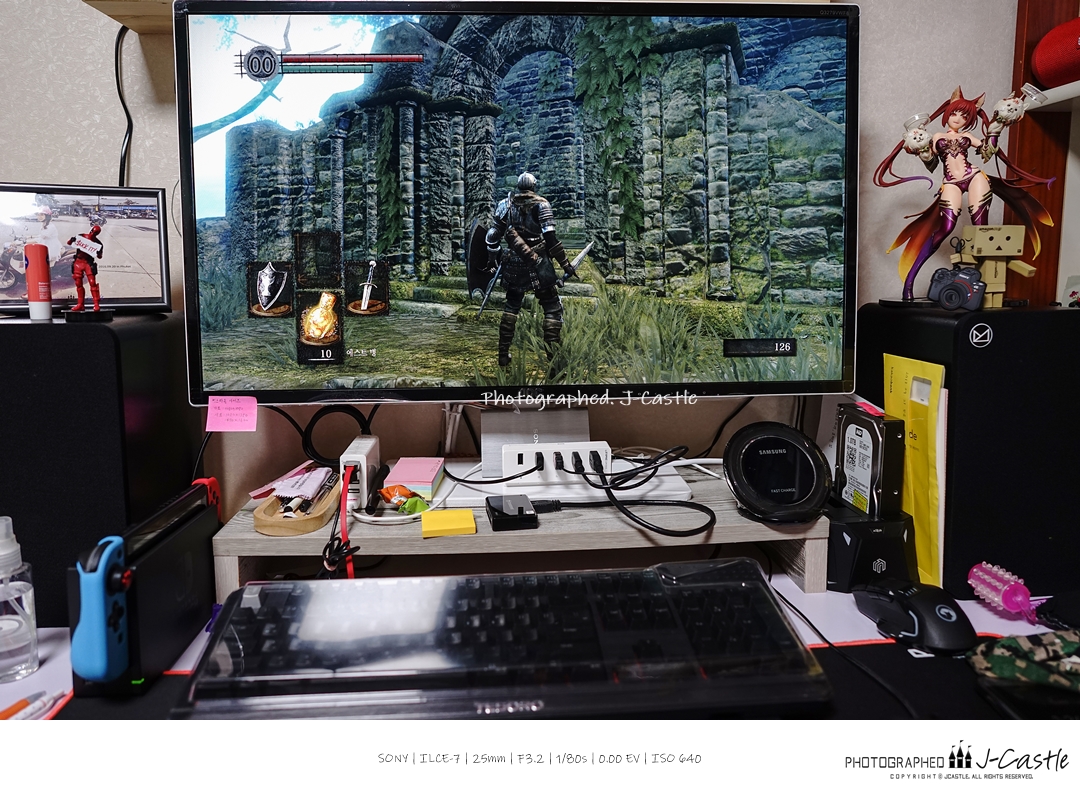Image resolution: width=1080 pixels, height=800 pixels.
Task: Select the sword icon in the right equipment slot
Action: [367, 287]
